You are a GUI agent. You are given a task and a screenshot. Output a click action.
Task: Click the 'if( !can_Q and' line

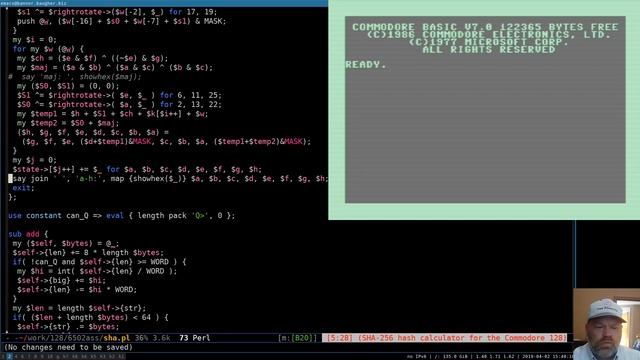[99, 262]
